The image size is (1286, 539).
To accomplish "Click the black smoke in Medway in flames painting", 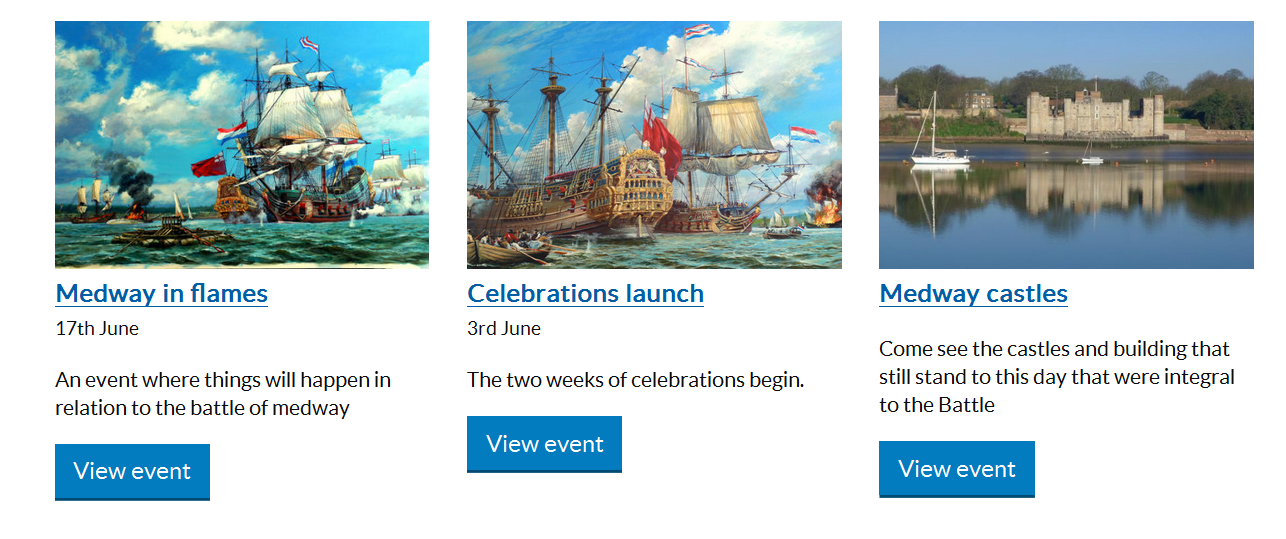I will (x=129, y=185).
